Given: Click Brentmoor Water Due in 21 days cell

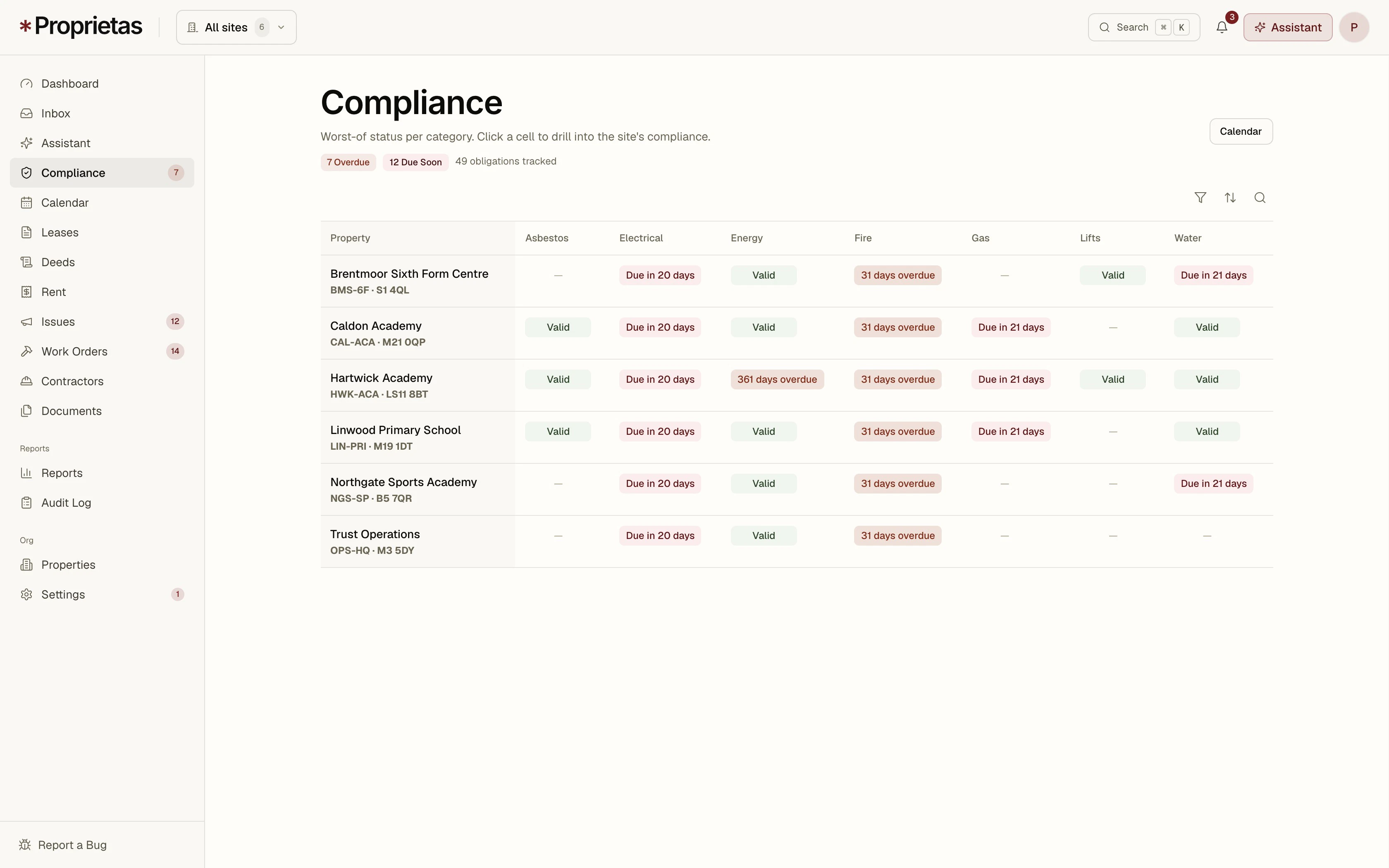Looking at the screenshot, I should 1213,276.
